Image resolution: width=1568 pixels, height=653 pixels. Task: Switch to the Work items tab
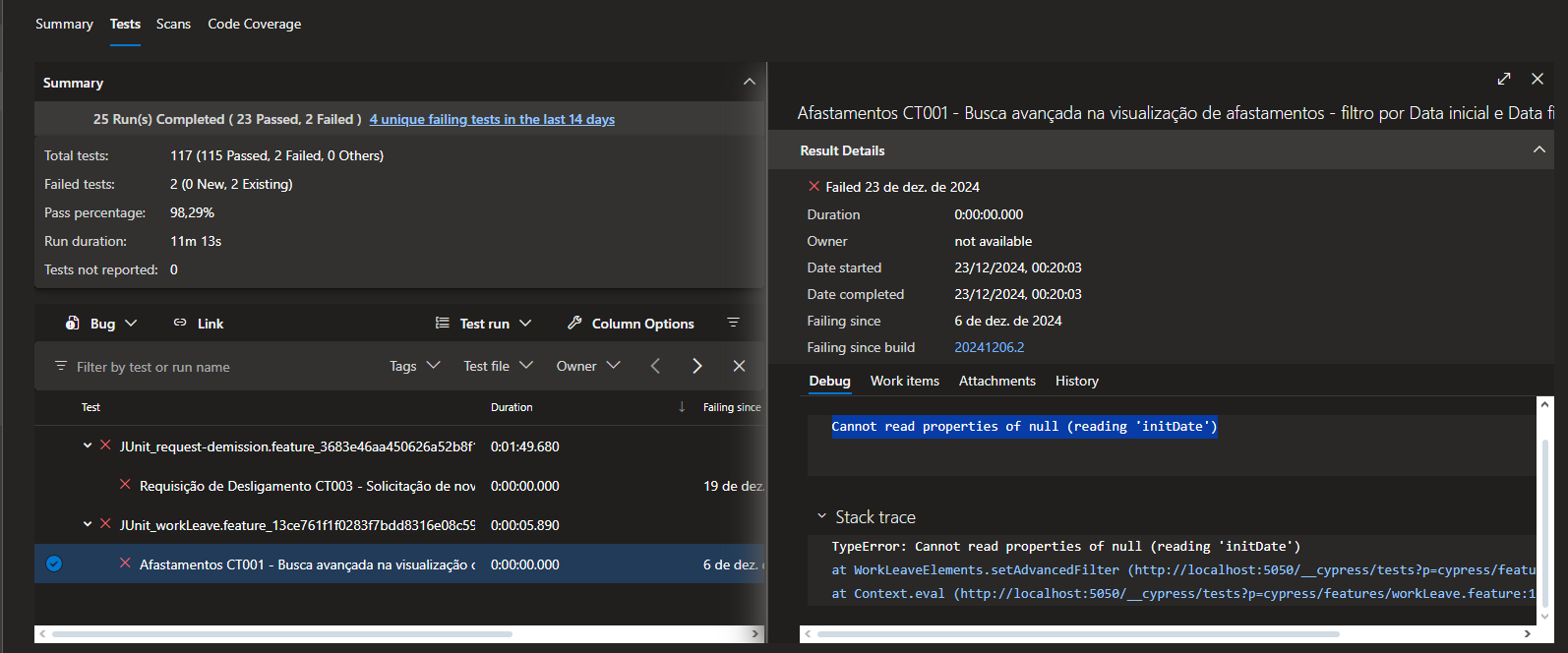pyautogui.click(x=905, y=381)
